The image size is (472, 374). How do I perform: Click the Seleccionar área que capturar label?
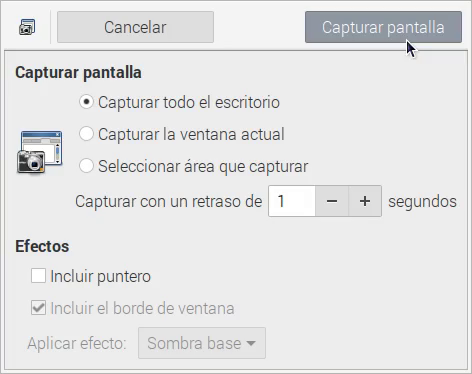[x=203, y=166]
